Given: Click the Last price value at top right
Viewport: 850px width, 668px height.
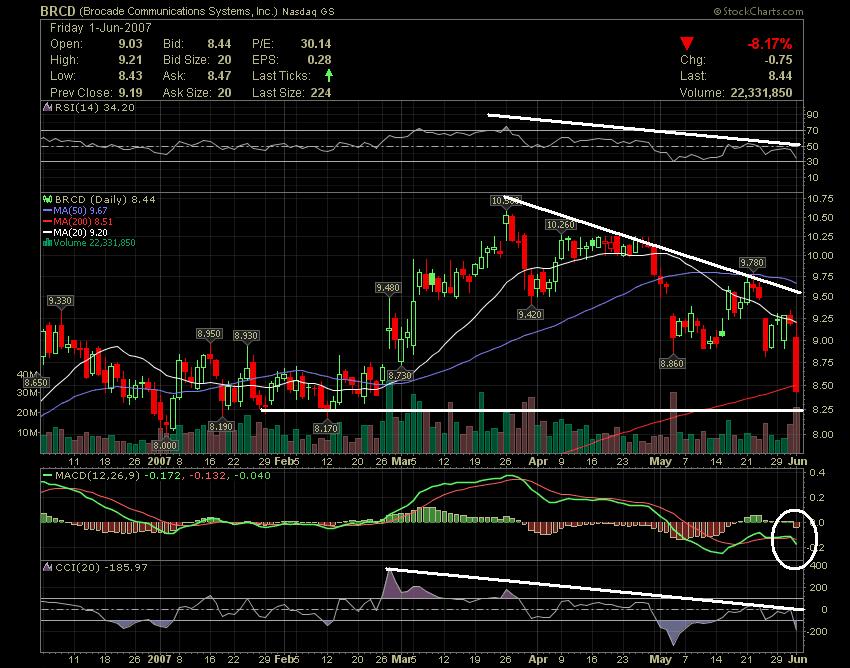Looking at the screenshot, I should pyautogui.click(x=780, y=76).
